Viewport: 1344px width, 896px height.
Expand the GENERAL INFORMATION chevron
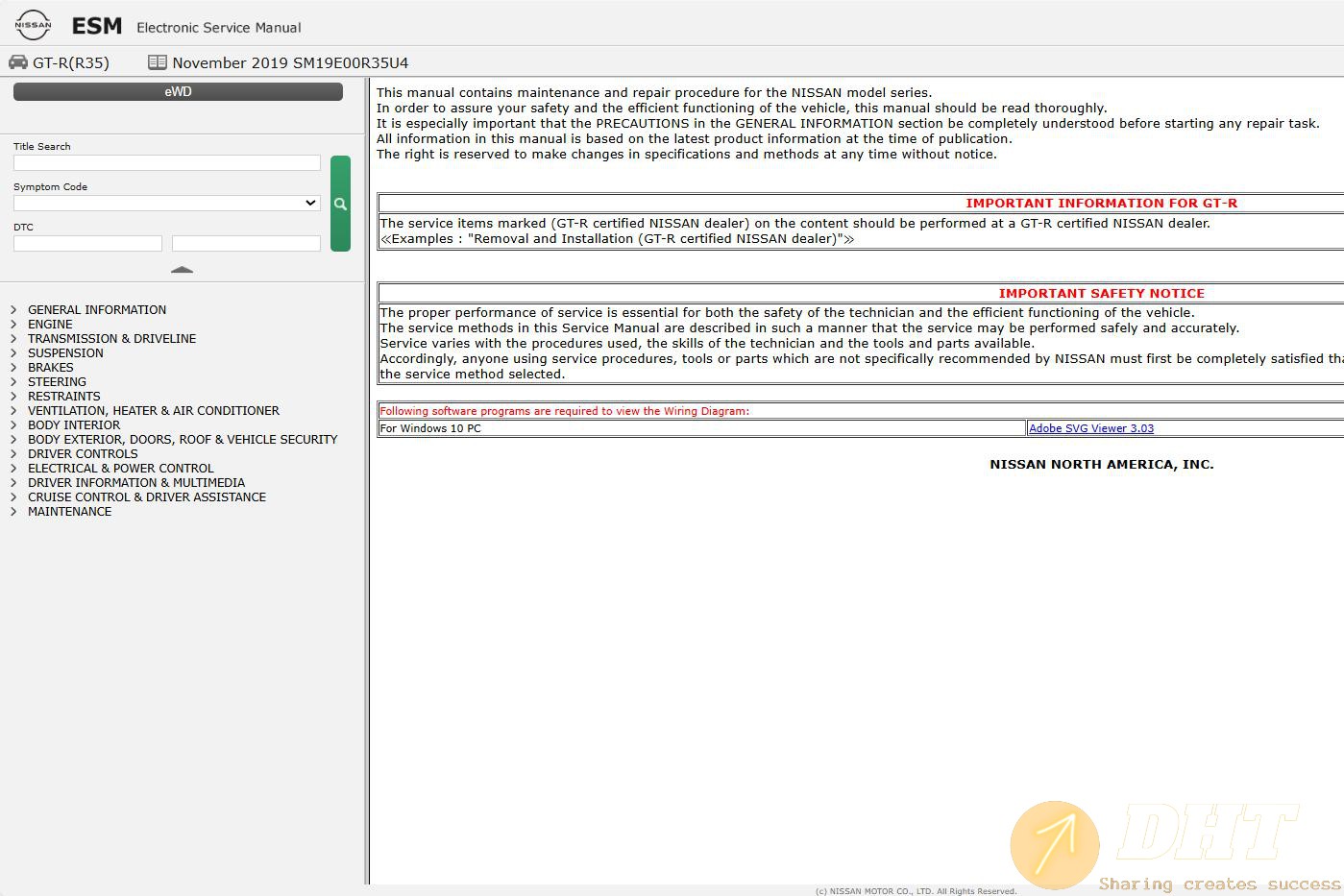(13, 310)
